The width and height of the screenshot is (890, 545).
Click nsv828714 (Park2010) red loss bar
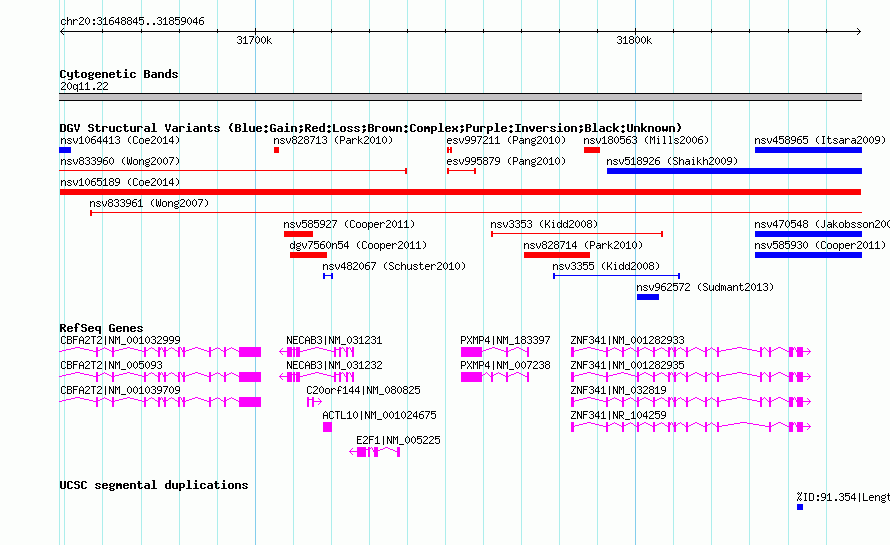pos(557,255)
